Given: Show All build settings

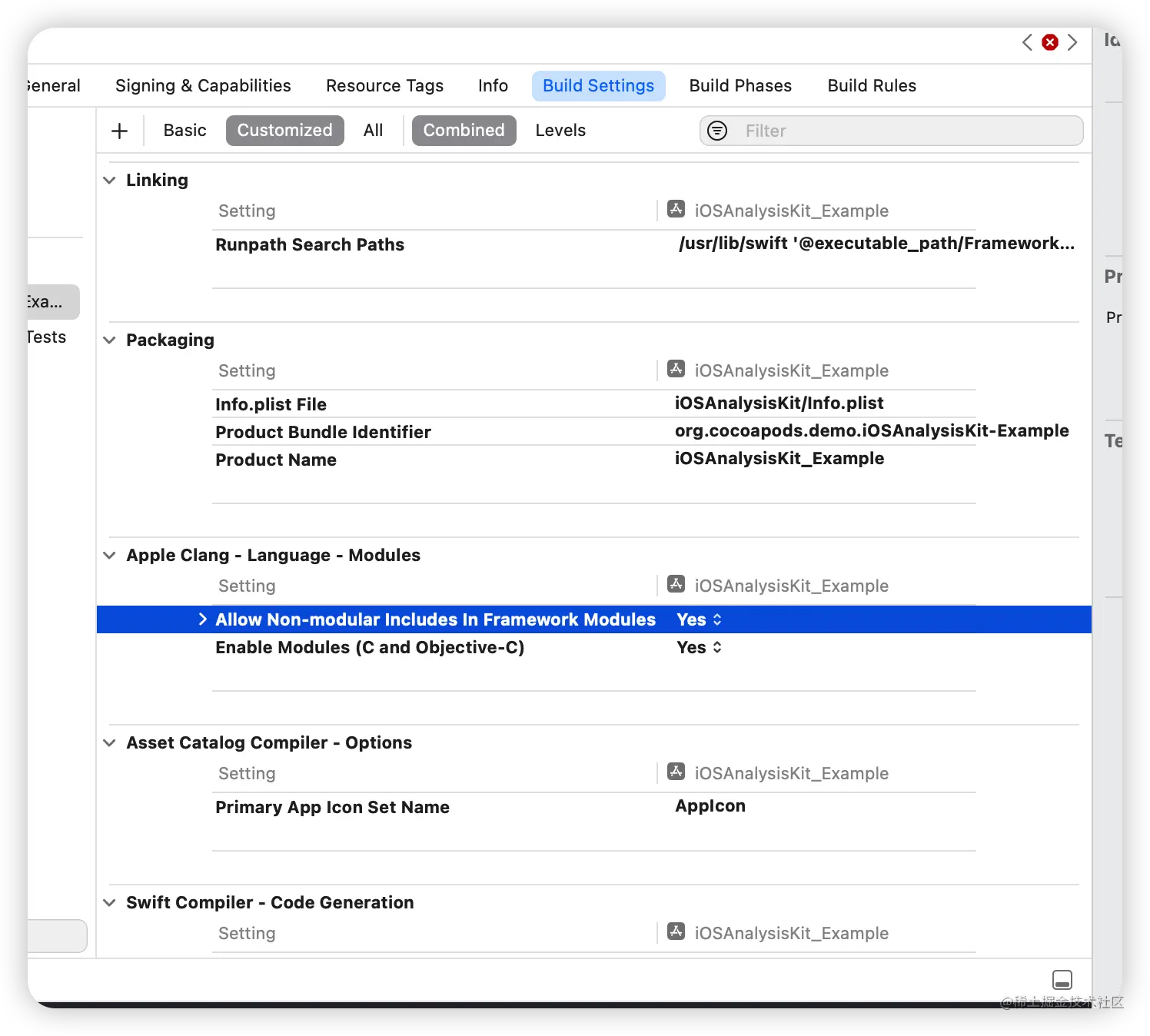Looking at the screenshot, I should click(373, 131).
